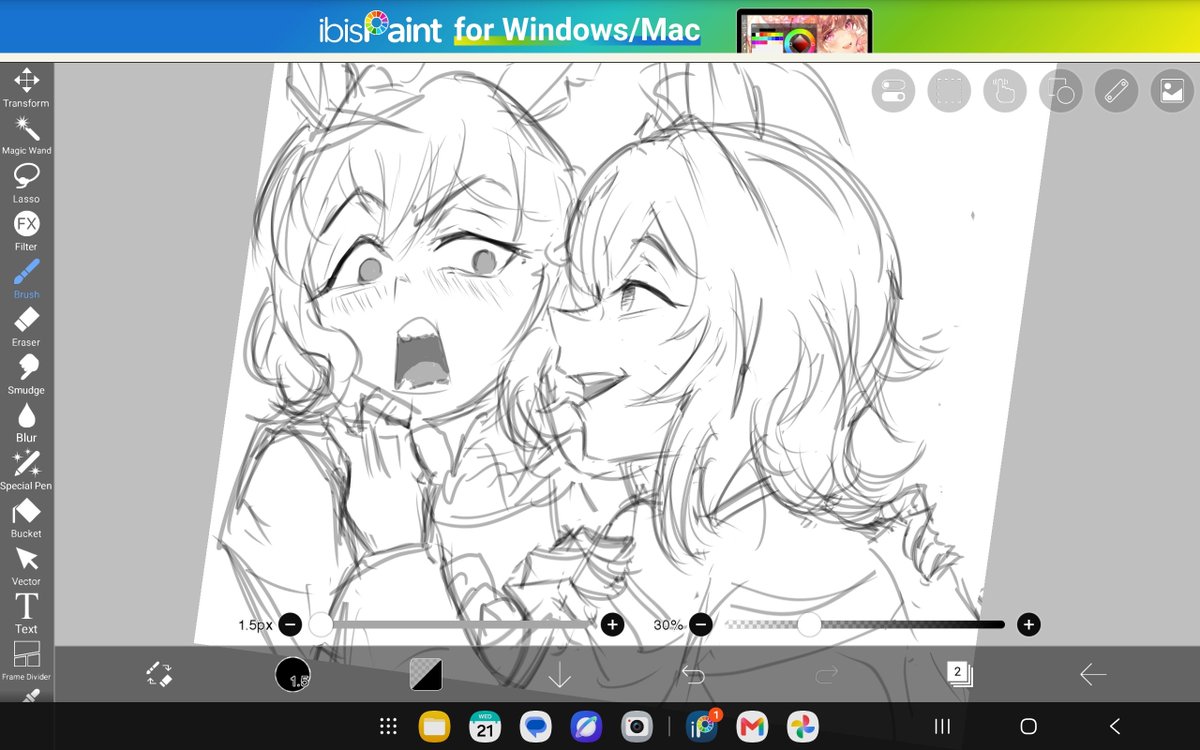Viewport: 1200px width, 750px height.
Task: Select the Smudge tool
Action: point(26,375)
